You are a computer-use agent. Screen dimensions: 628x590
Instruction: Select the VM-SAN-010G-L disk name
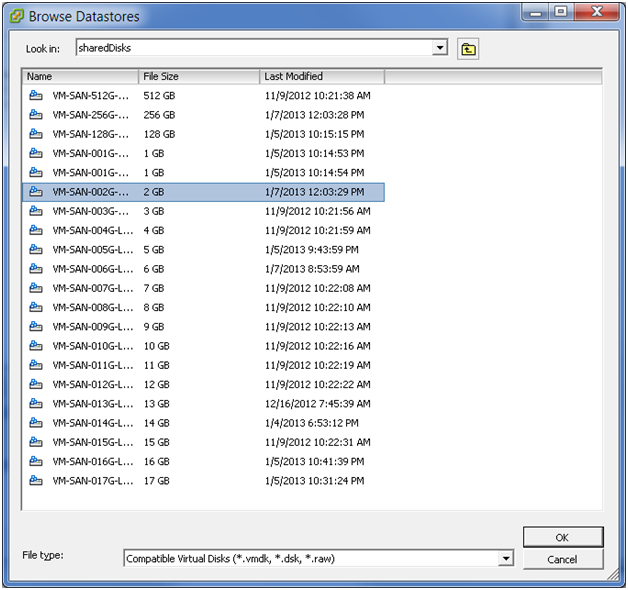pos(93,346)
